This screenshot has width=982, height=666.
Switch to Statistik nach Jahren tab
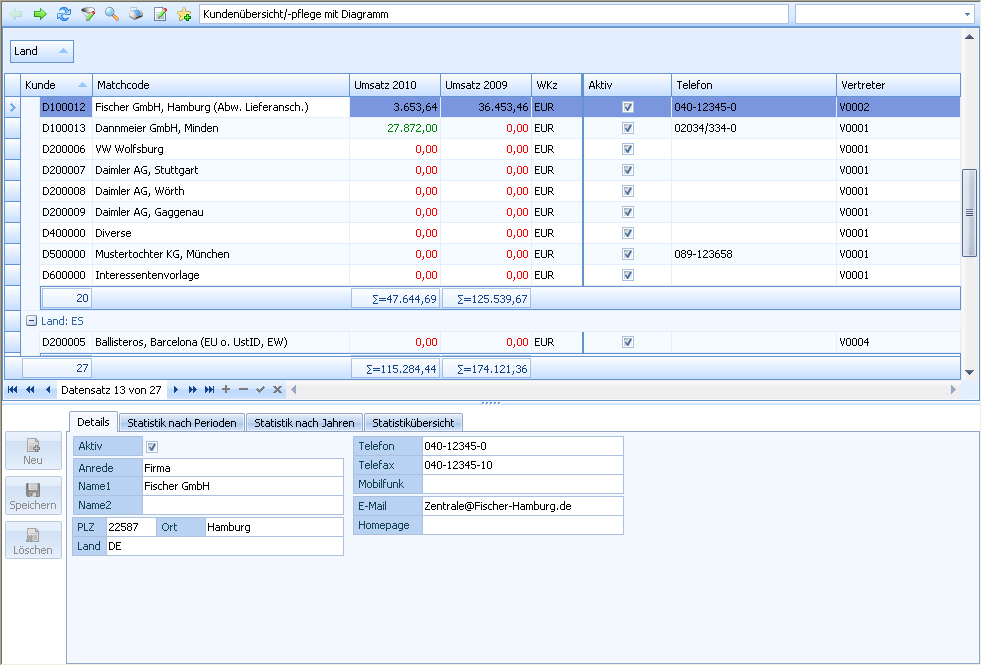pos(304,423)
